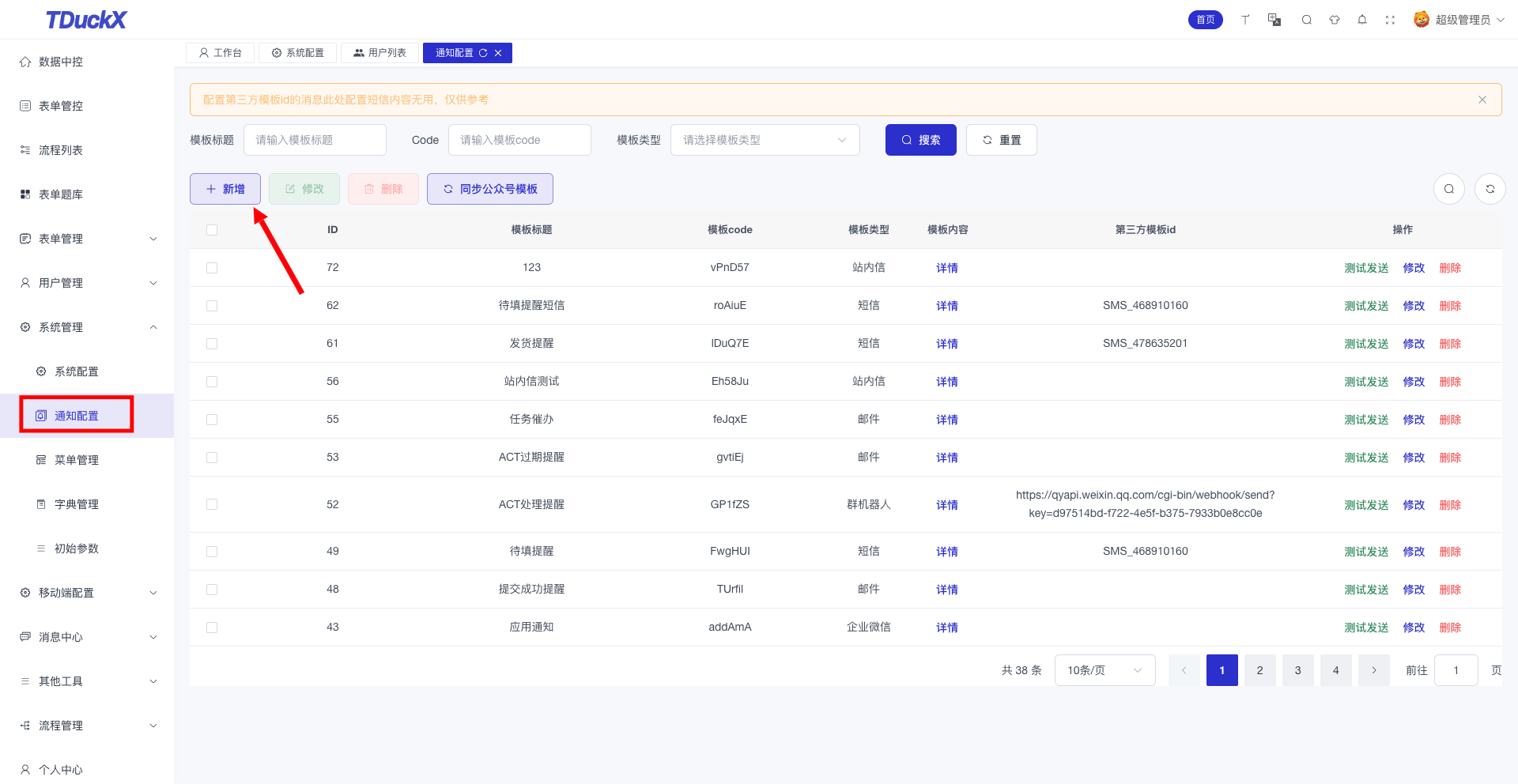Click the admin avatar picture

1422,20
